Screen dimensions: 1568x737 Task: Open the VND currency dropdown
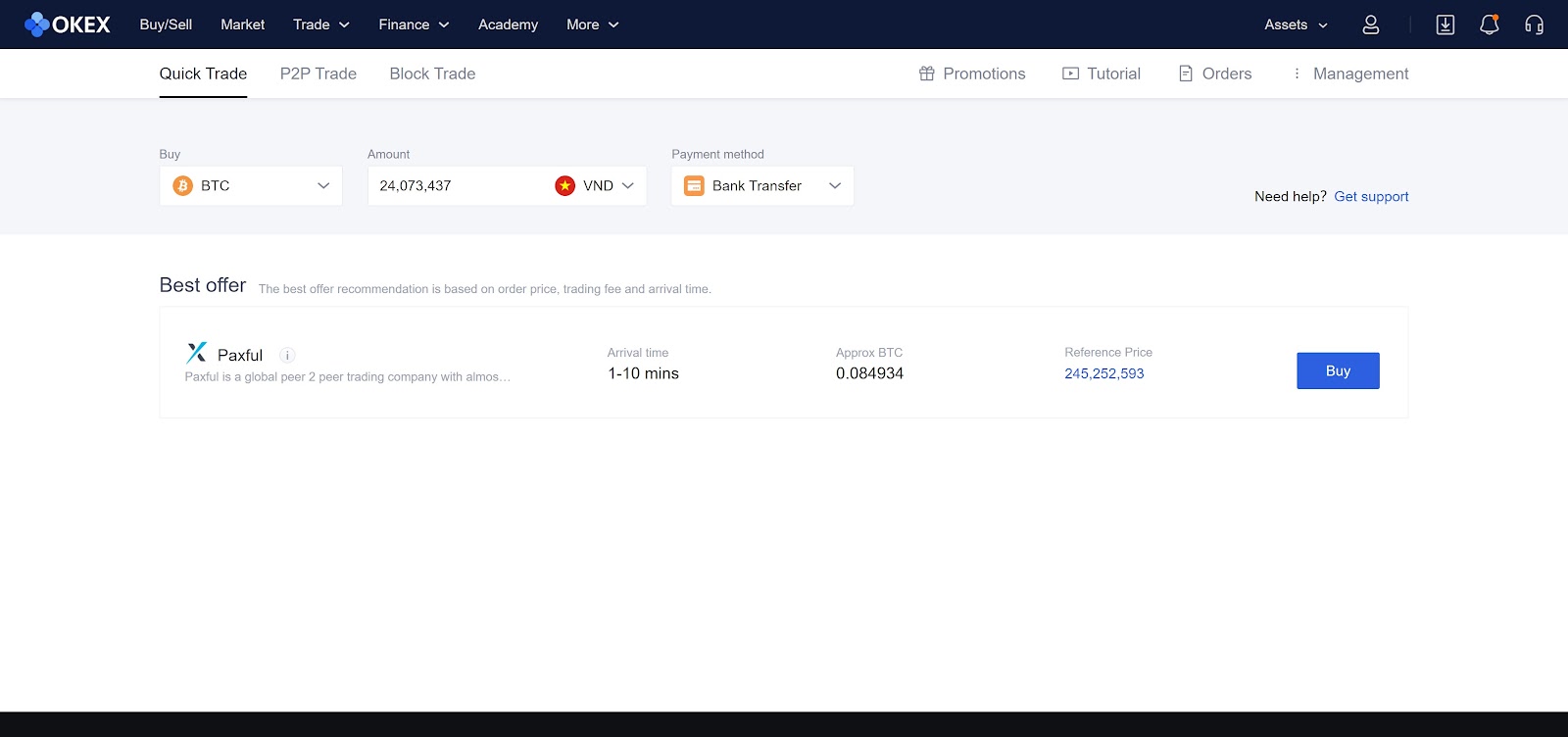(x=596, y=185)
